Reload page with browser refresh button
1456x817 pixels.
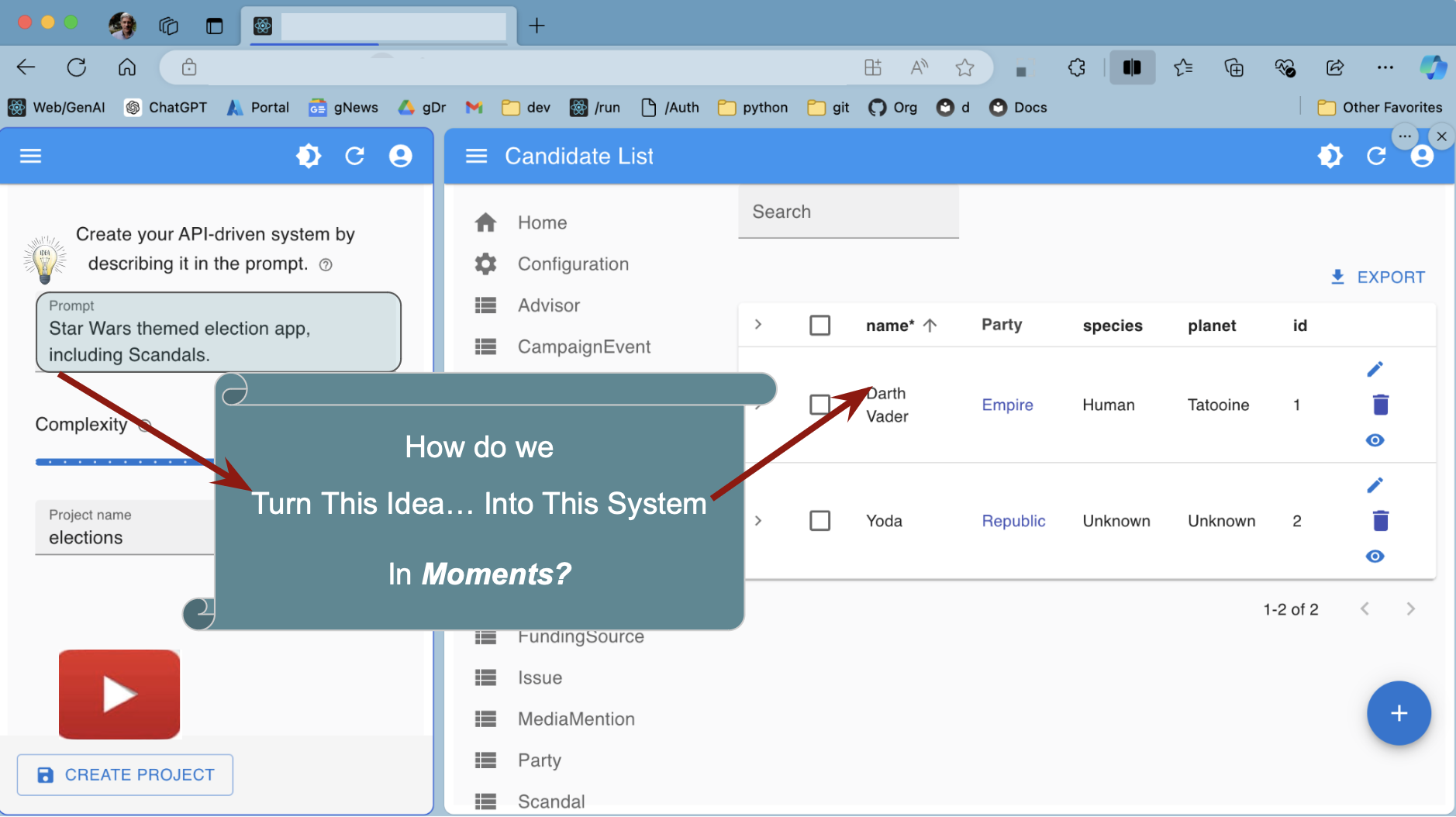pyautogui.click(x=76, y=67)
